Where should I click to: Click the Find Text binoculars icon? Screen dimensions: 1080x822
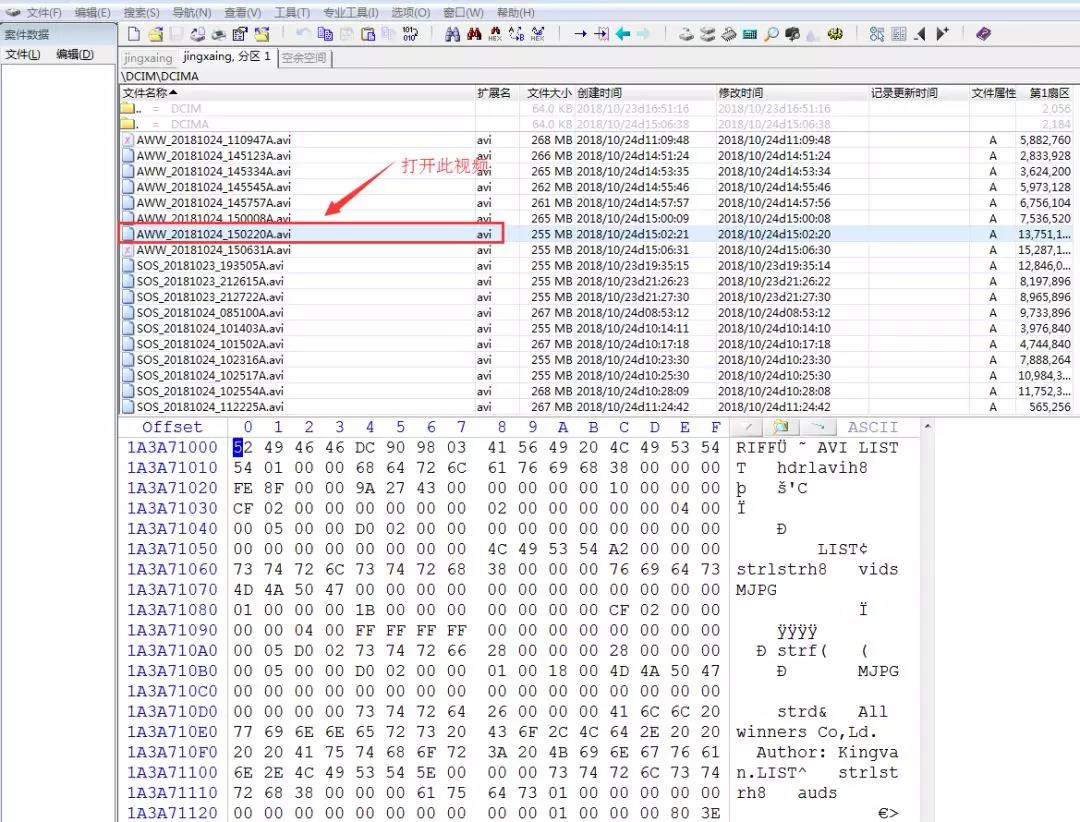451,34
